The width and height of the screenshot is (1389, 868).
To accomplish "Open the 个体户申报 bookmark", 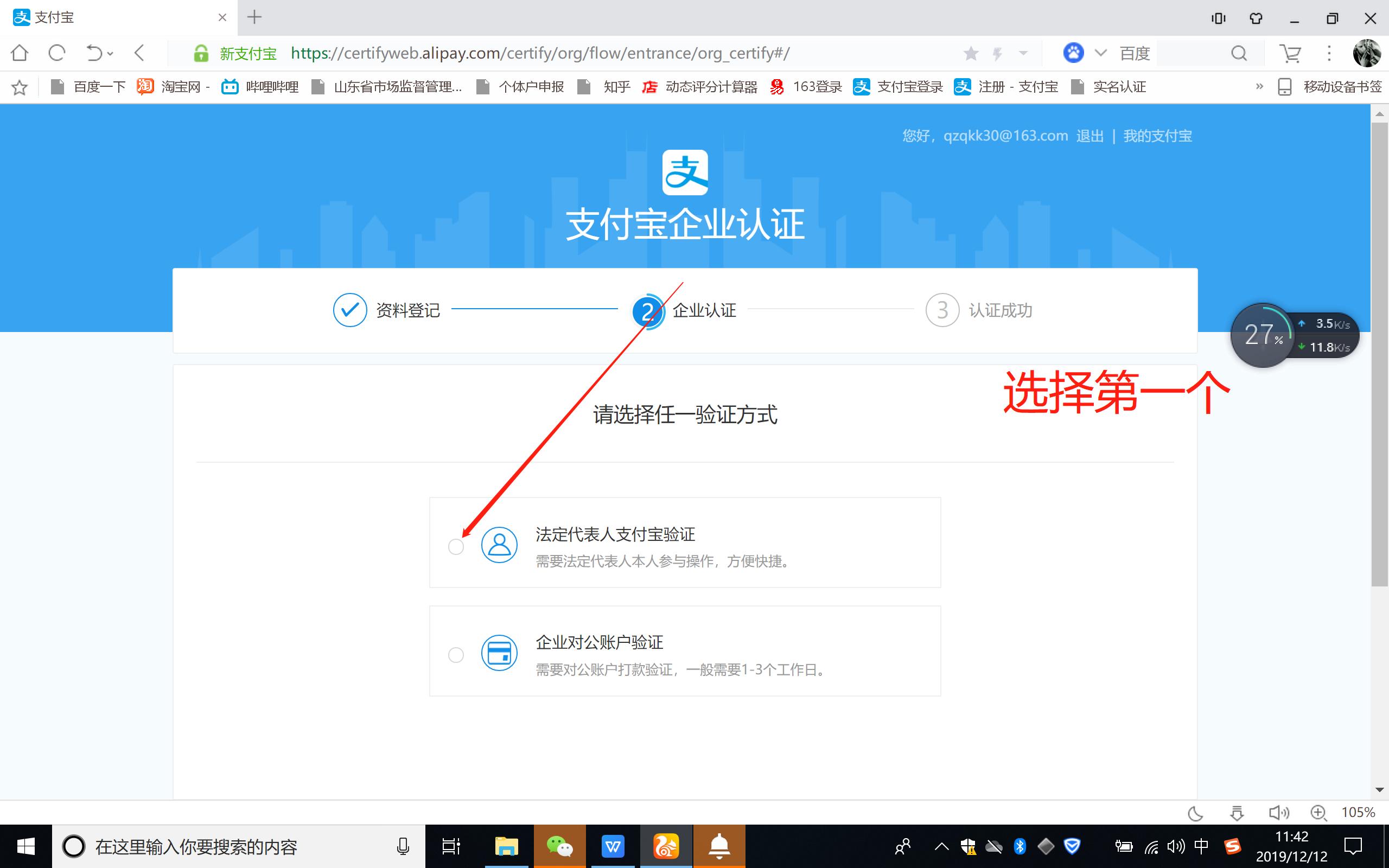I will click(x=520, y=87).
